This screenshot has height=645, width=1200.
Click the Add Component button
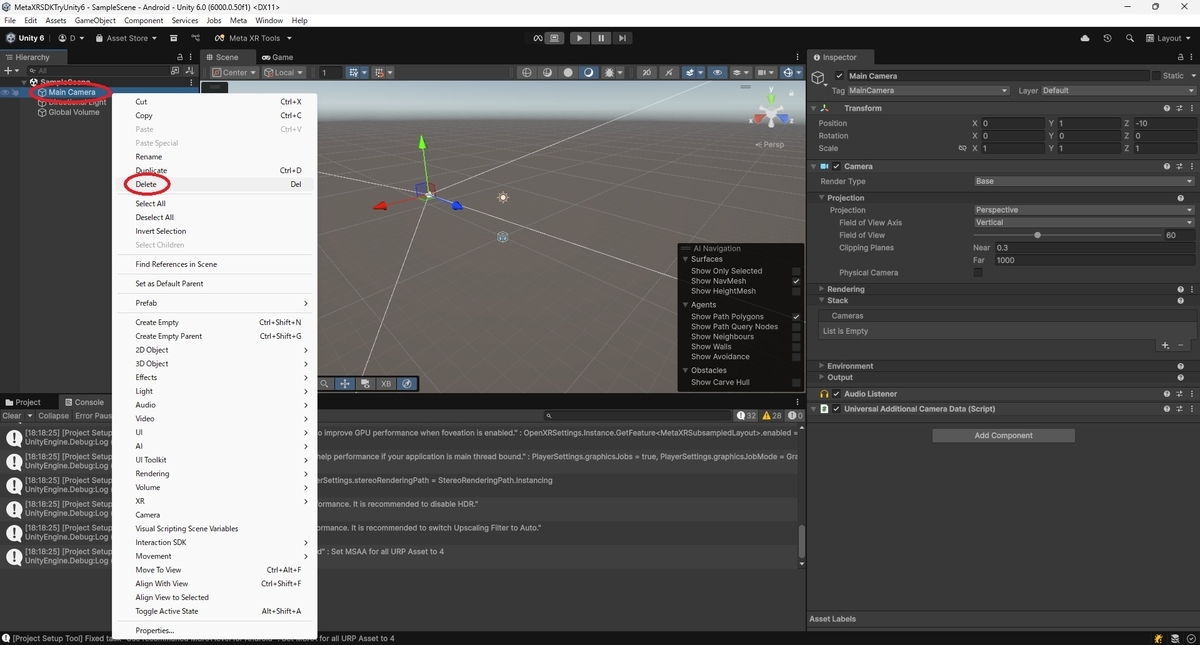1003,435
